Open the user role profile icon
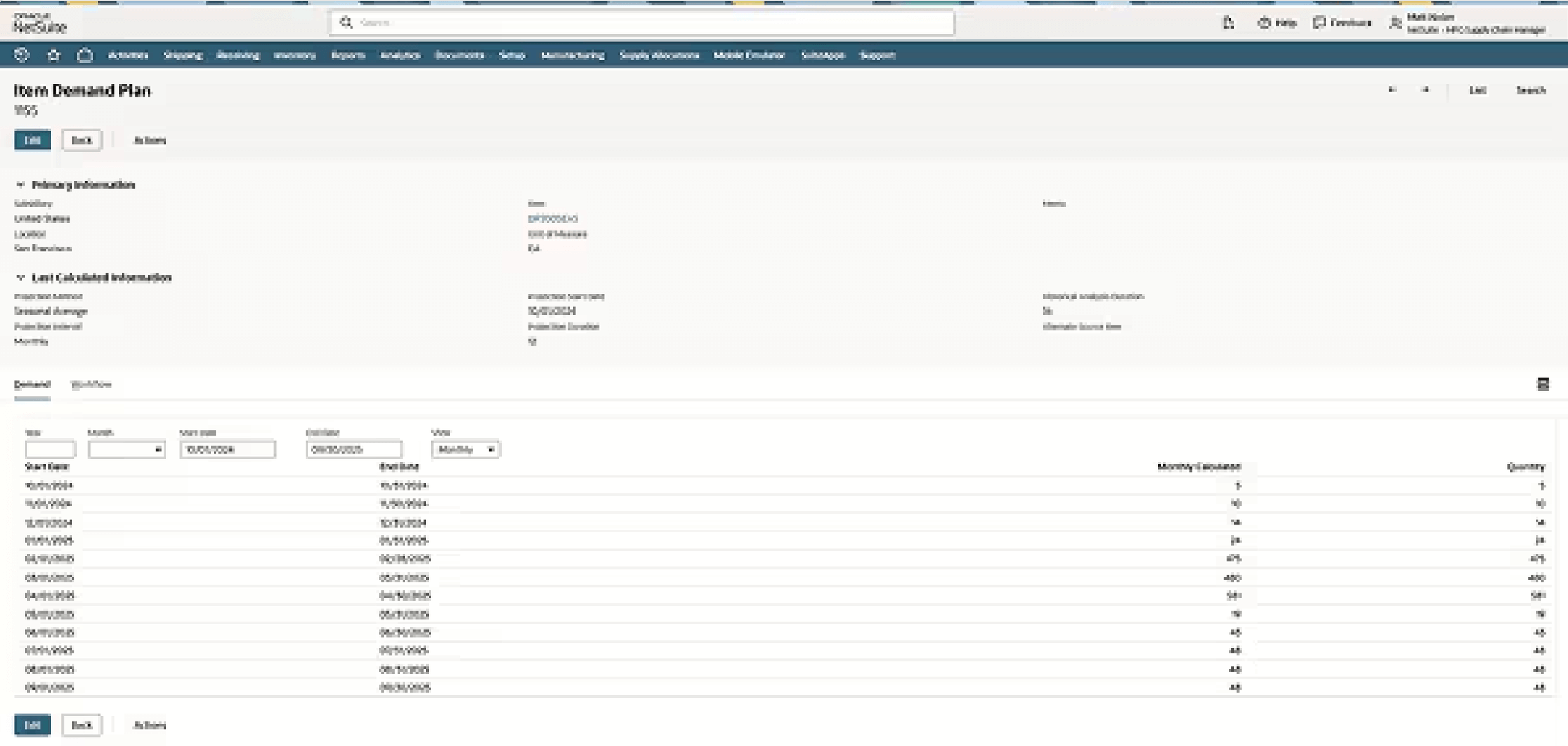 [1395, 23]
